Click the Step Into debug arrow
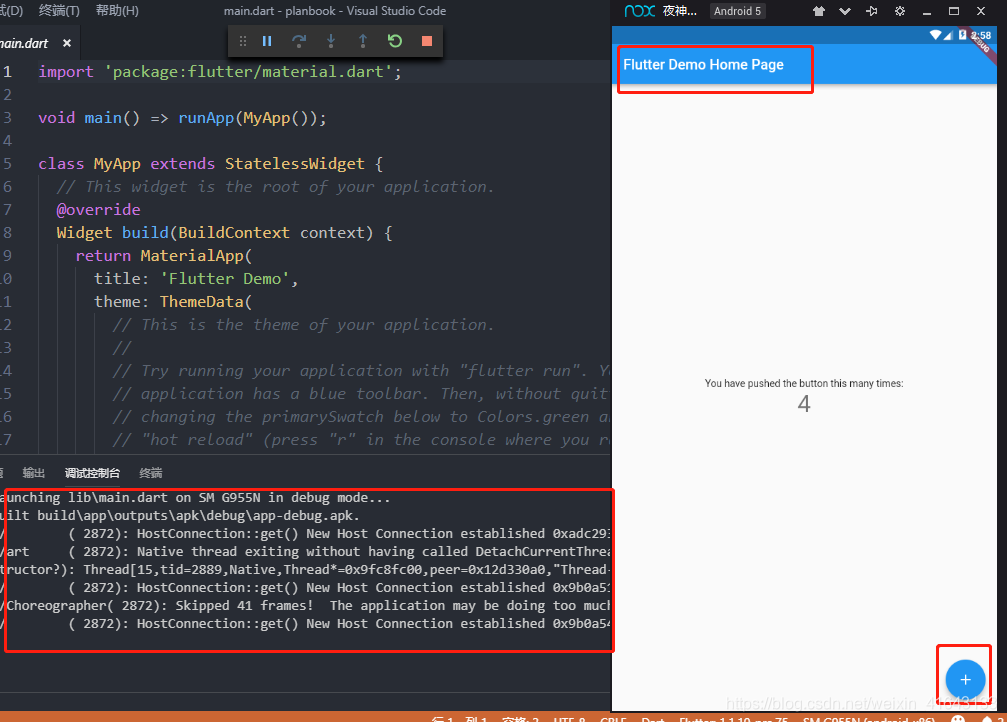Viewport: 1007px width, 722px height. click(331, 41)
